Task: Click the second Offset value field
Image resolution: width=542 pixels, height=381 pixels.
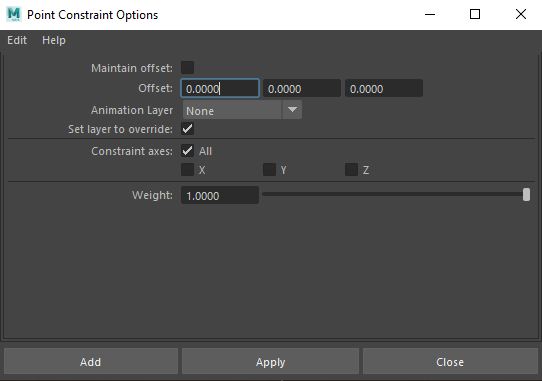Action: (302, 88)
